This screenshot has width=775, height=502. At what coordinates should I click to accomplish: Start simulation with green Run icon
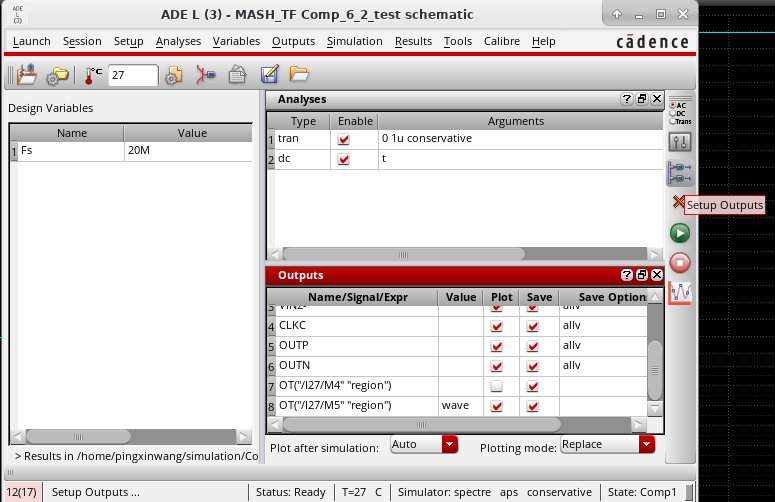680,233
